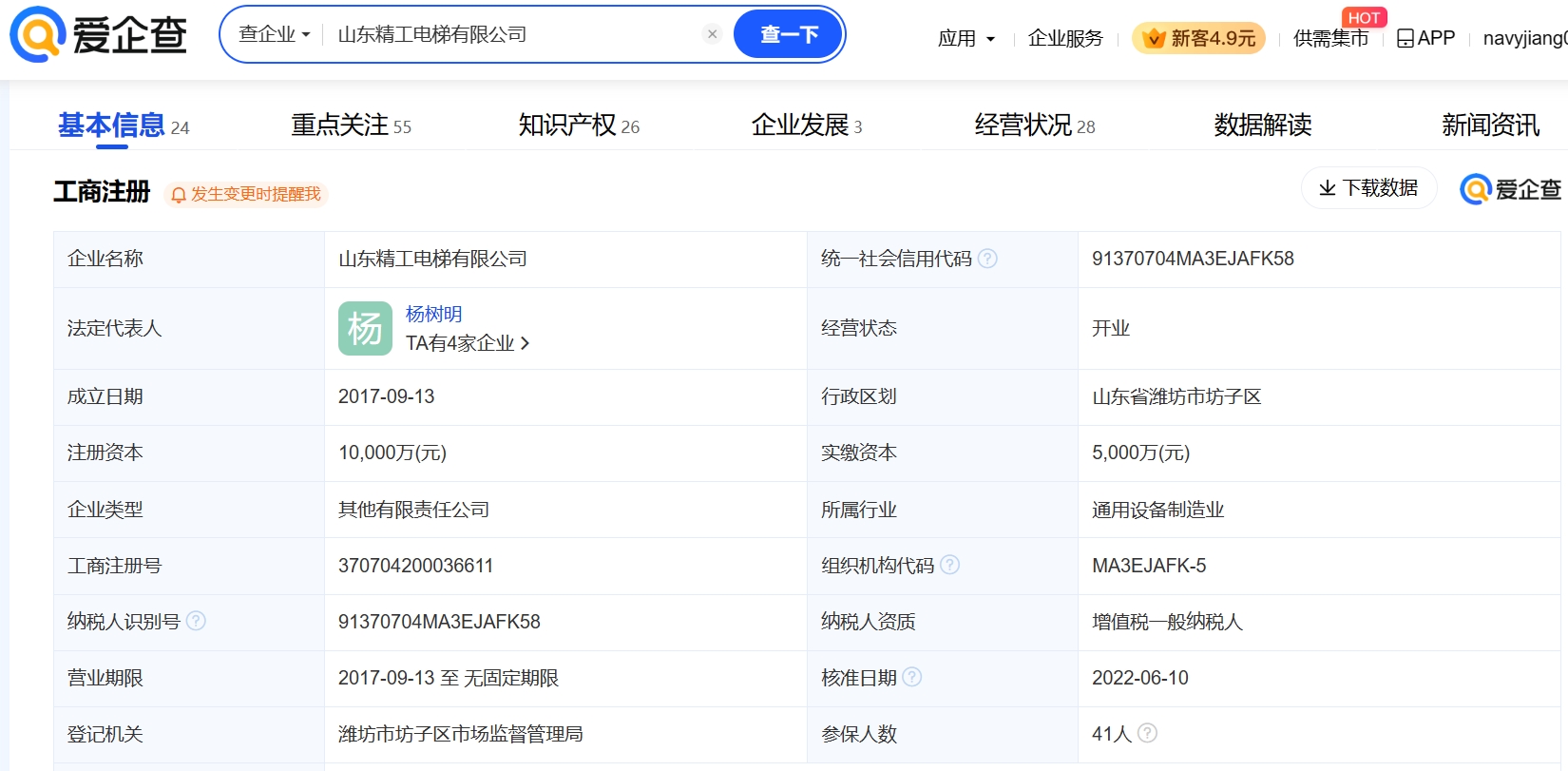The image size is (1568, 771).
Task: Click the help icon next to 纳税人识别号
Action: (x=196, y=621)
